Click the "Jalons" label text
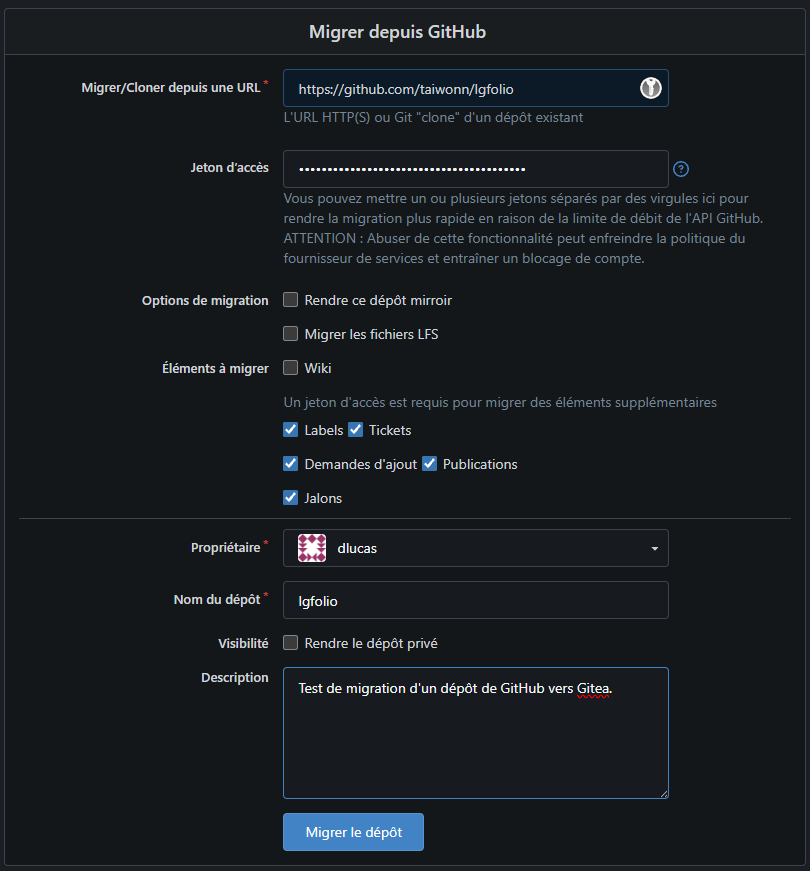Viewport: 810px width, 871px height. [323, 498]
